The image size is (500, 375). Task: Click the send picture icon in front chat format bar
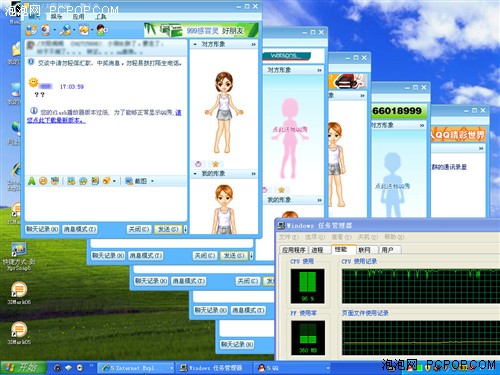(x=71, y=181)
